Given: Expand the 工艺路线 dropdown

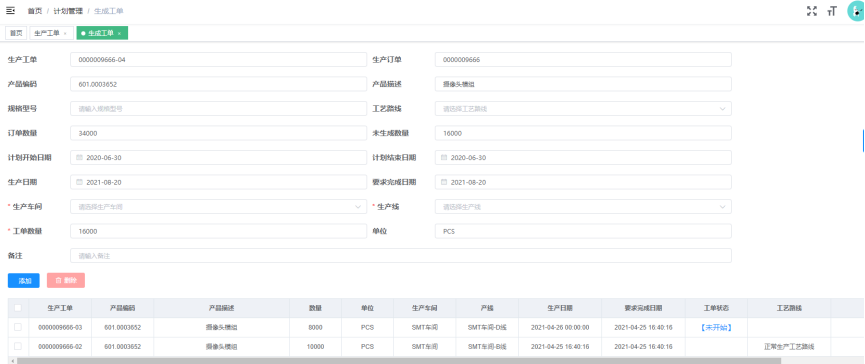Looking at the screenshot, I should 583,109.
